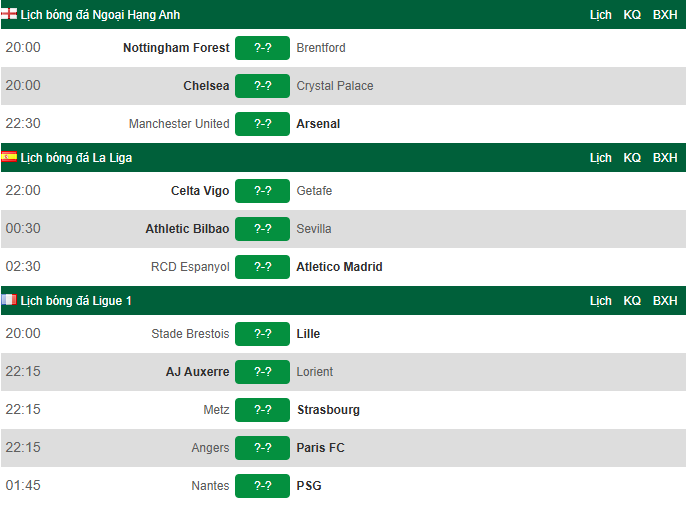Click the Chelsea vs Crystal Palace score button
This screenshot has height=505, width=686.
[x=262, y=86]
